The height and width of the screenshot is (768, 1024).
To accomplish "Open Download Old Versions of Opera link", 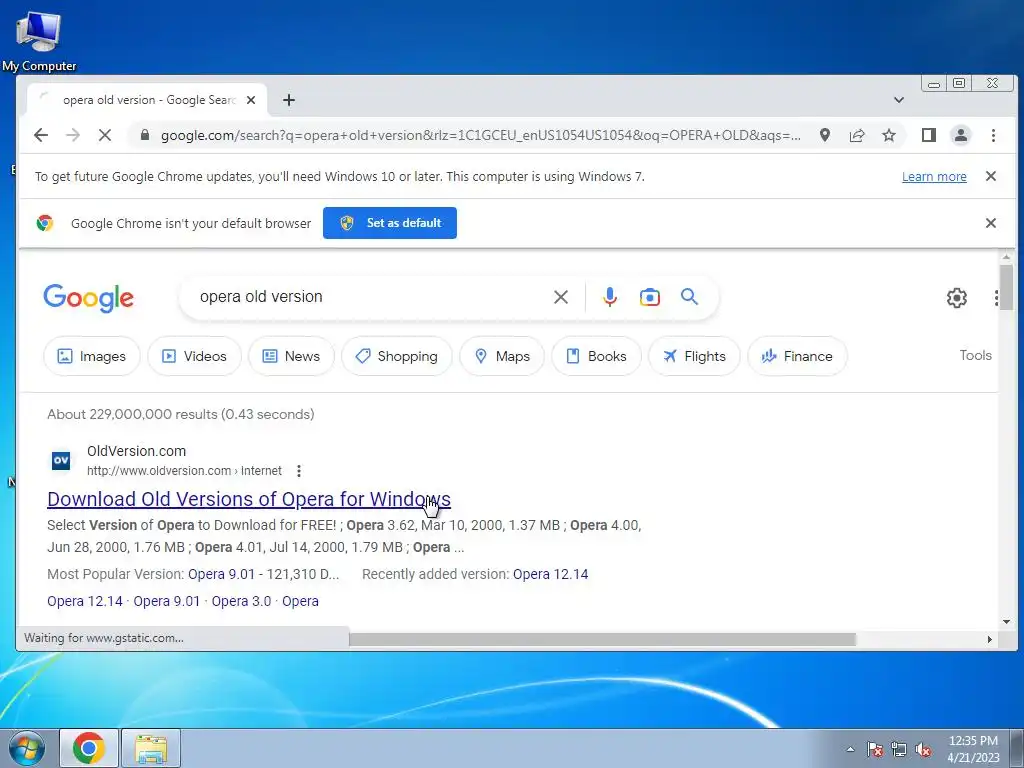I will [x=249, y=499].
